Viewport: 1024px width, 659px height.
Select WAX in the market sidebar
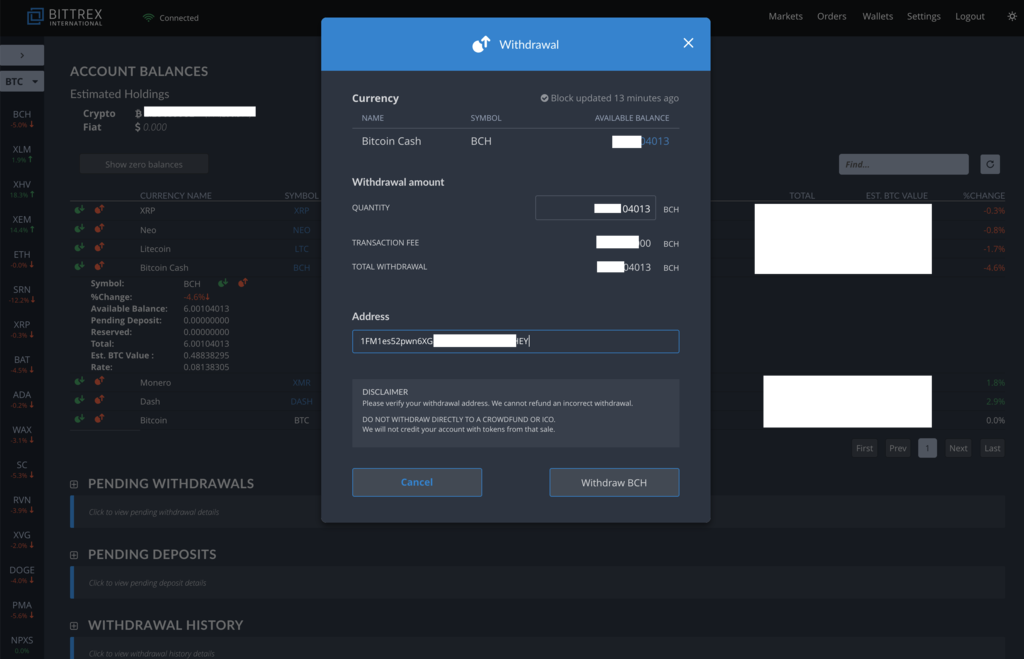22,434
